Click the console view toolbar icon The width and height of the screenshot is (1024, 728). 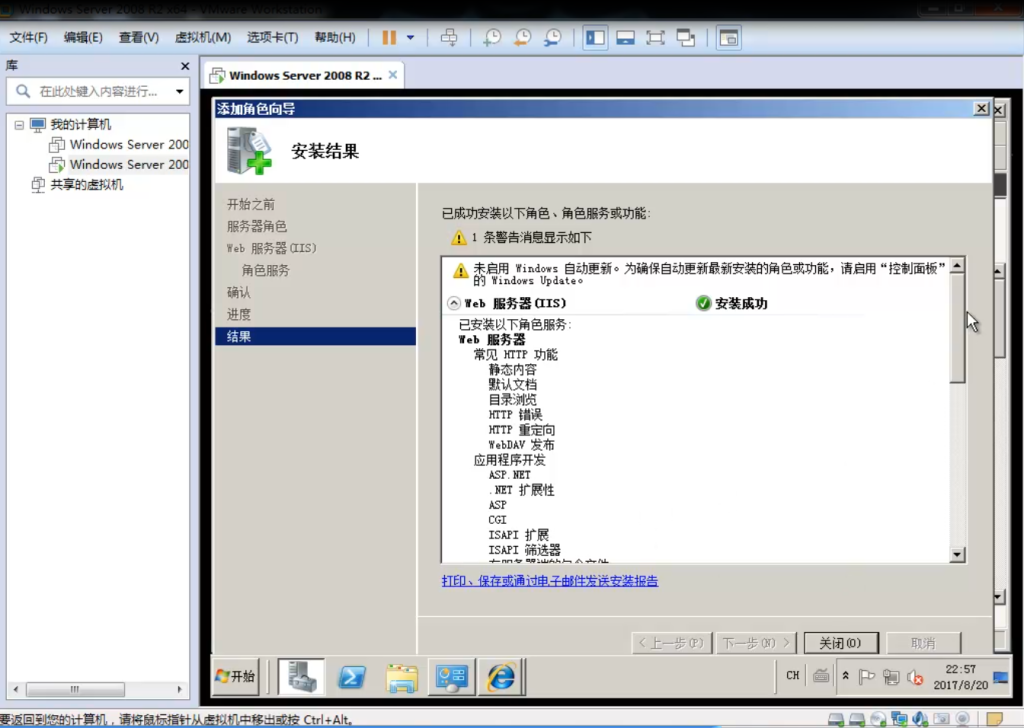coord(728,38)
